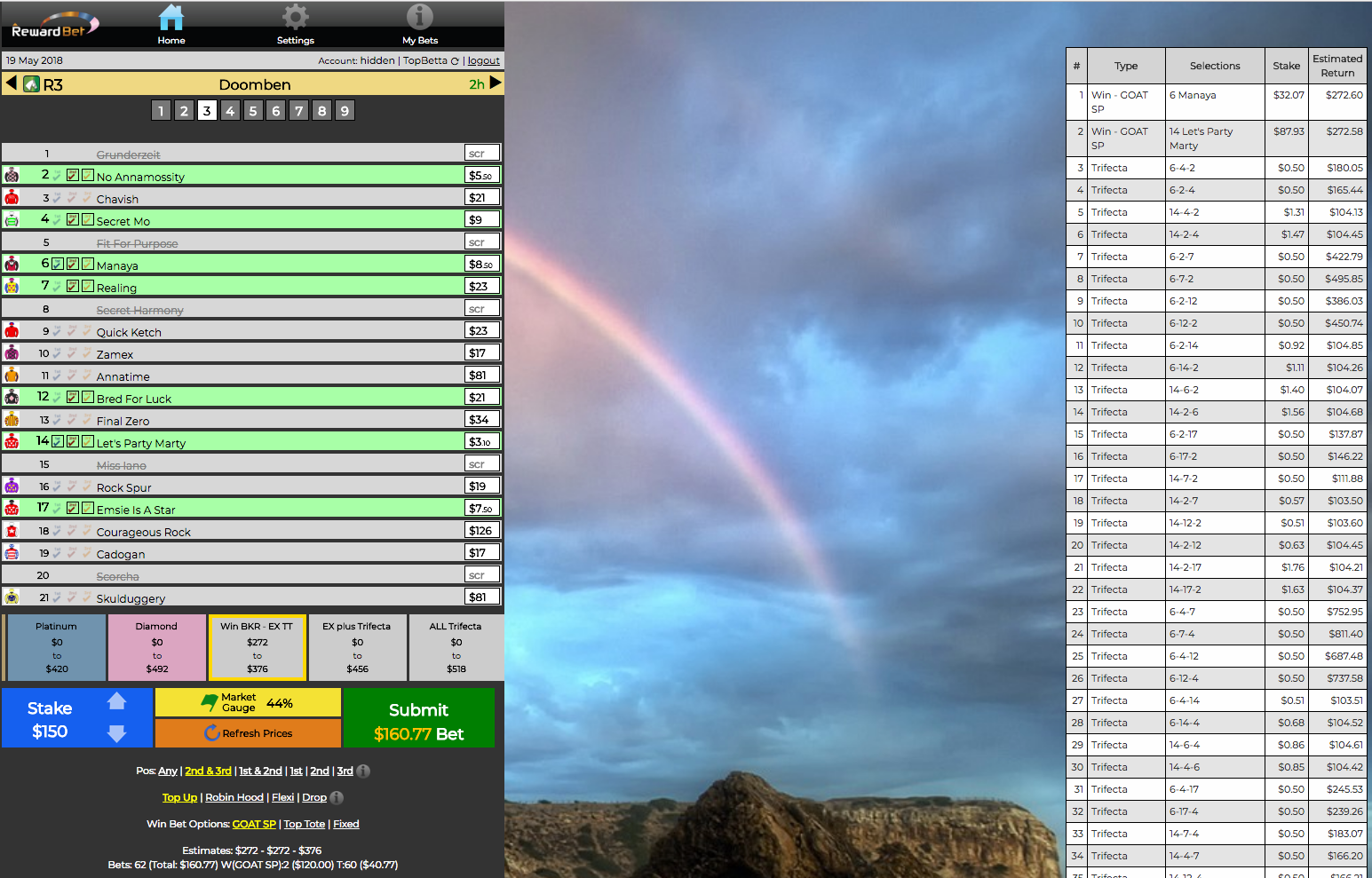
Task: Click the jockey silks of Secret Mo
Action: tap(12, 219)
